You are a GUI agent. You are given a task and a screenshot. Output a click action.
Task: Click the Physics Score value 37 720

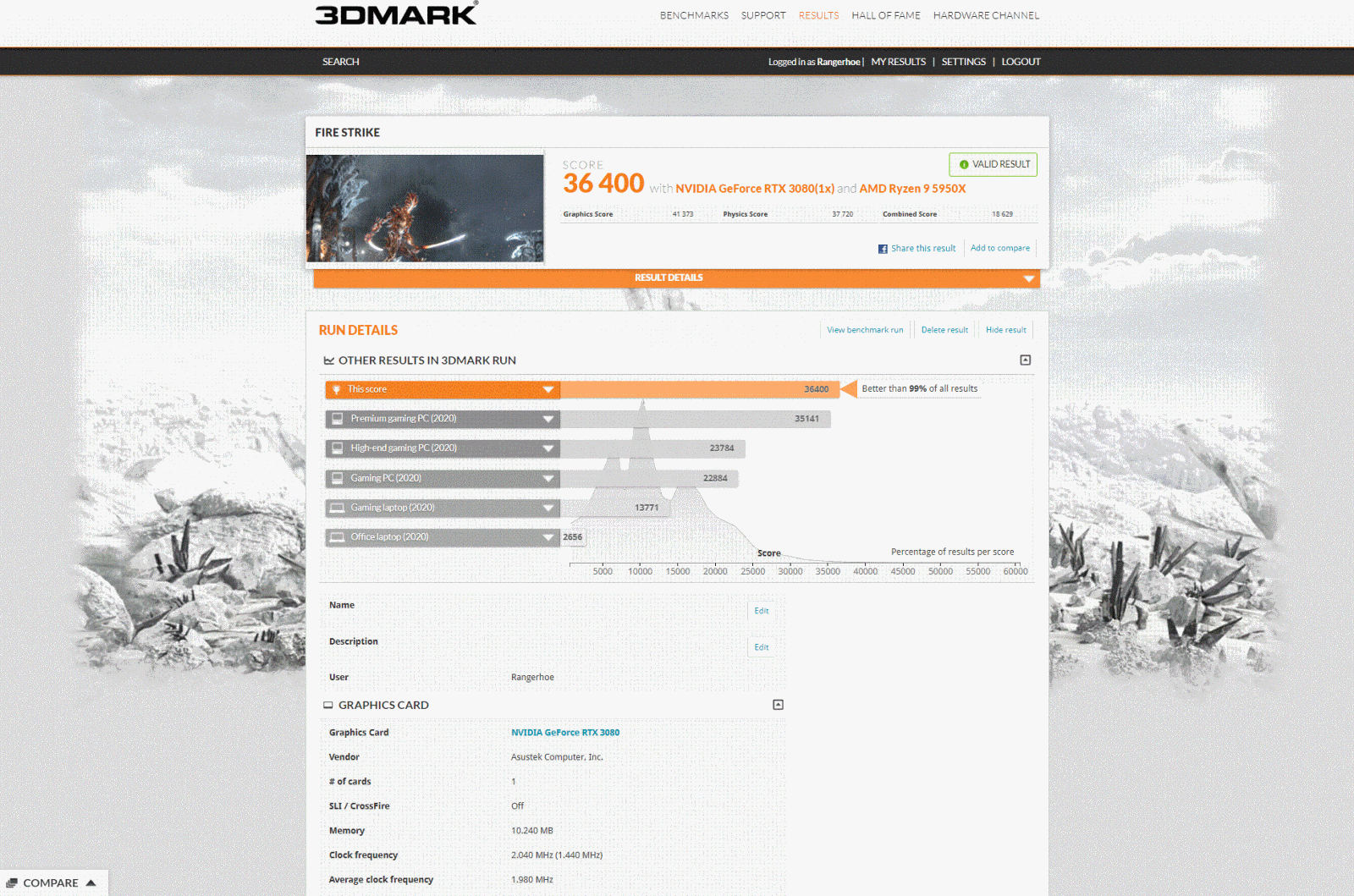(x=843, y=214)
